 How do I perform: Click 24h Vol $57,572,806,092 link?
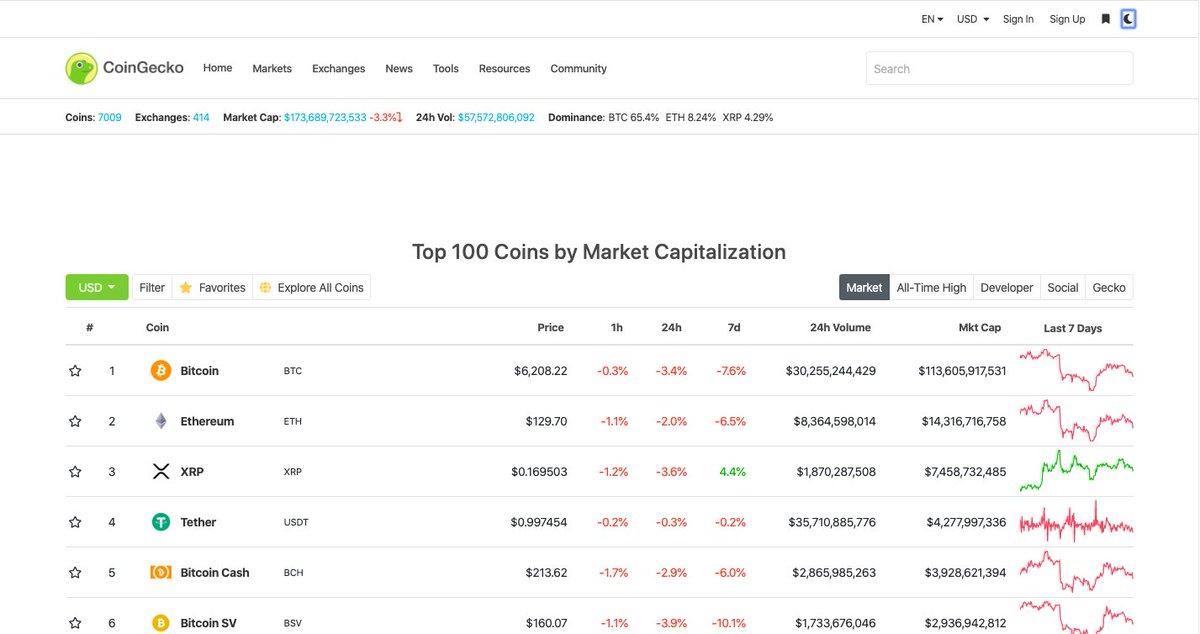(x=496, y=117)
